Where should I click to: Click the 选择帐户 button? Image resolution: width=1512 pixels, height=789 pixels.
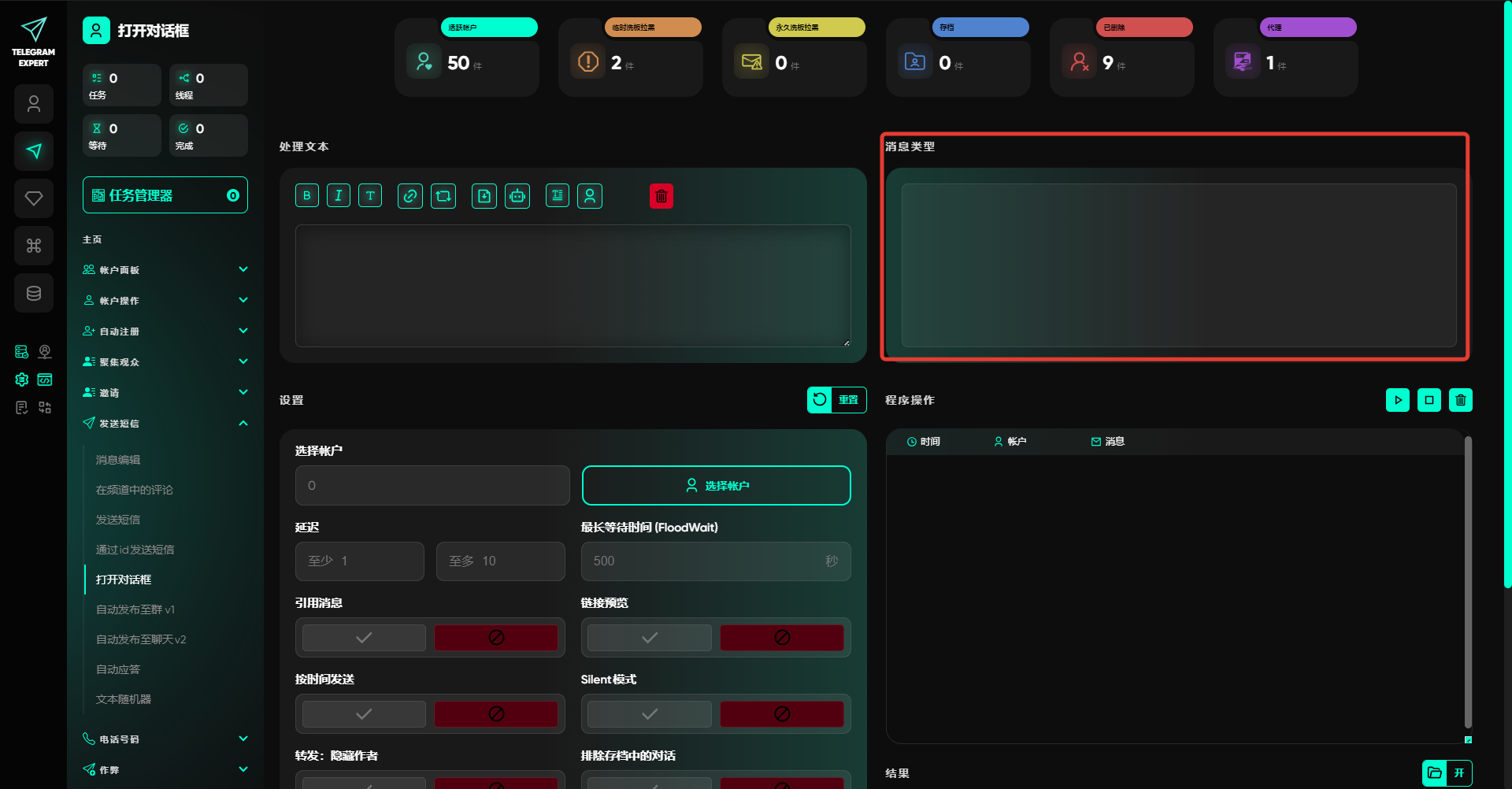(716, 486)
